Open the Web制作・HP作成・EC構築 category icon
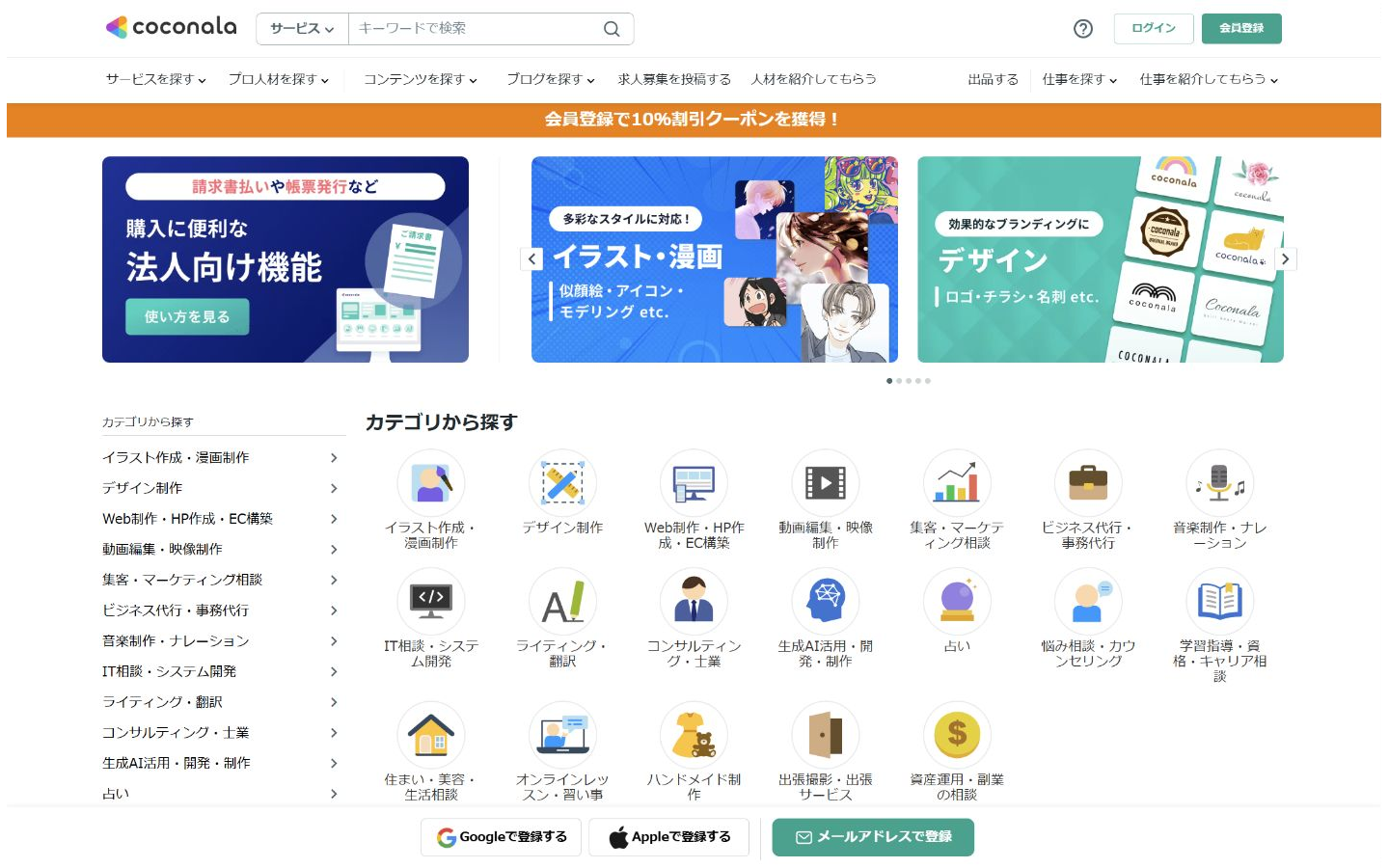1389x868 pixels. coord(694,483)
